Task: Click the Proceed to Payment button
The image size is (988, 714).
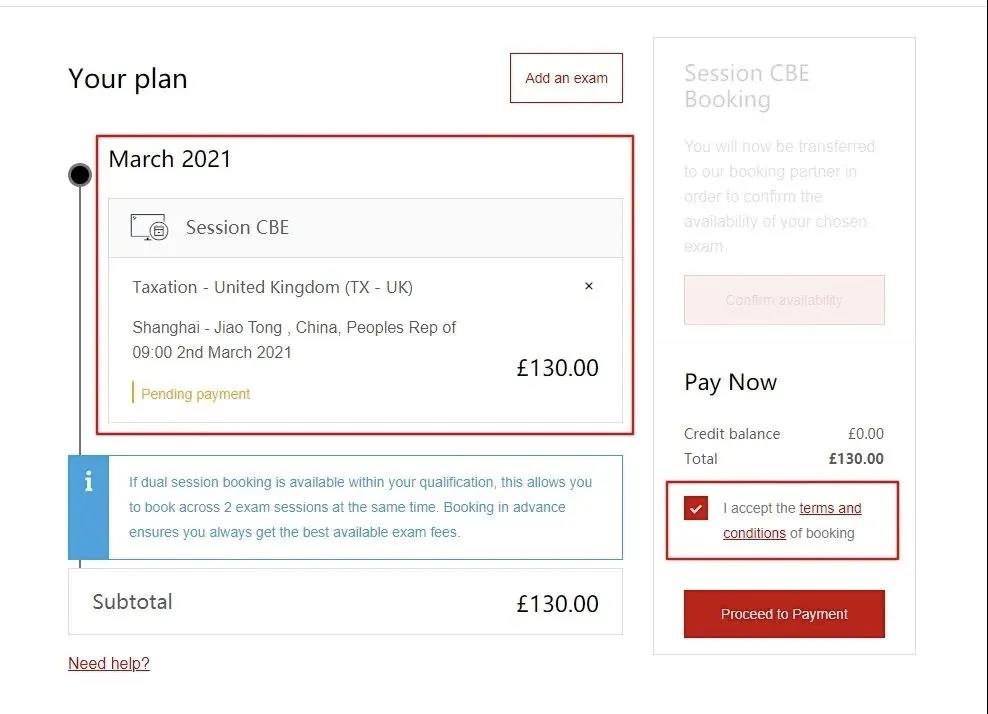Action: [784, 614]
